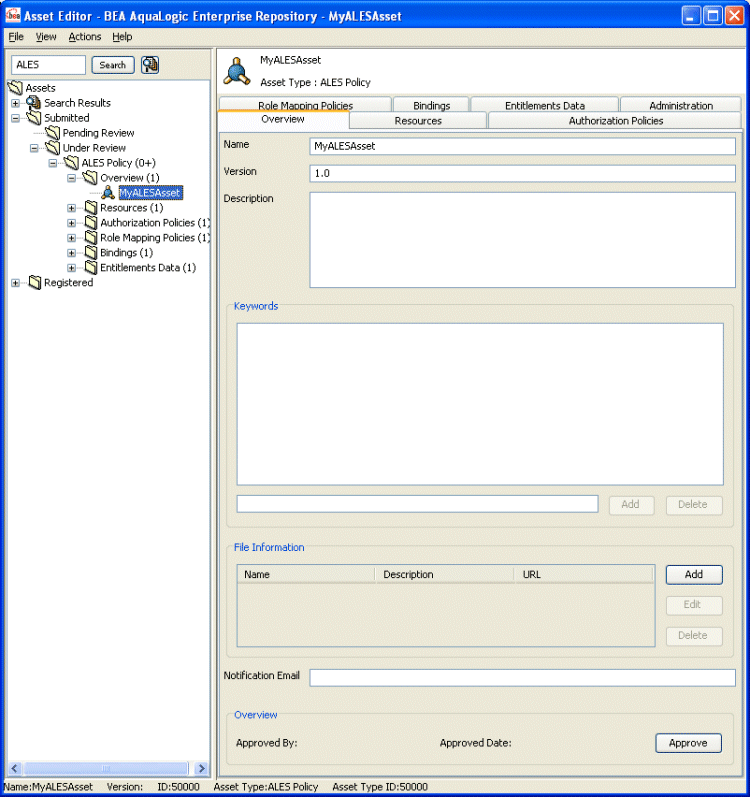
Task: Click Add button in Keywords section
Action: [631, 505]
